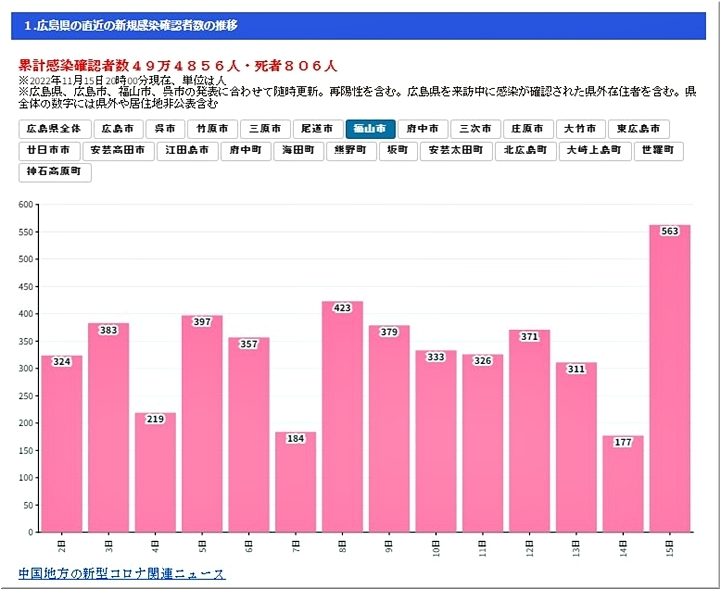720x589 pixels.
Task: Click the 8日 bar labeled 423
Action: [342, 418]
